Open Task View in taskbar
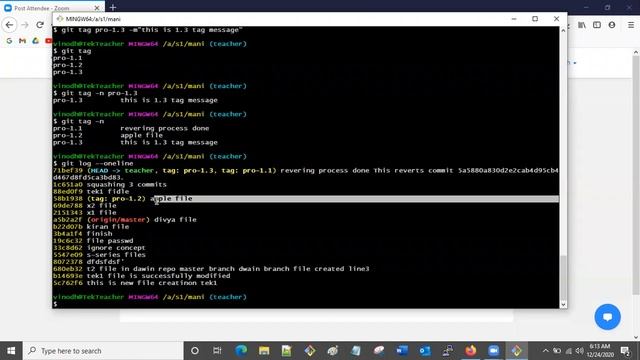The width and height of the screenshot is (640, 360). coord(217,351)
